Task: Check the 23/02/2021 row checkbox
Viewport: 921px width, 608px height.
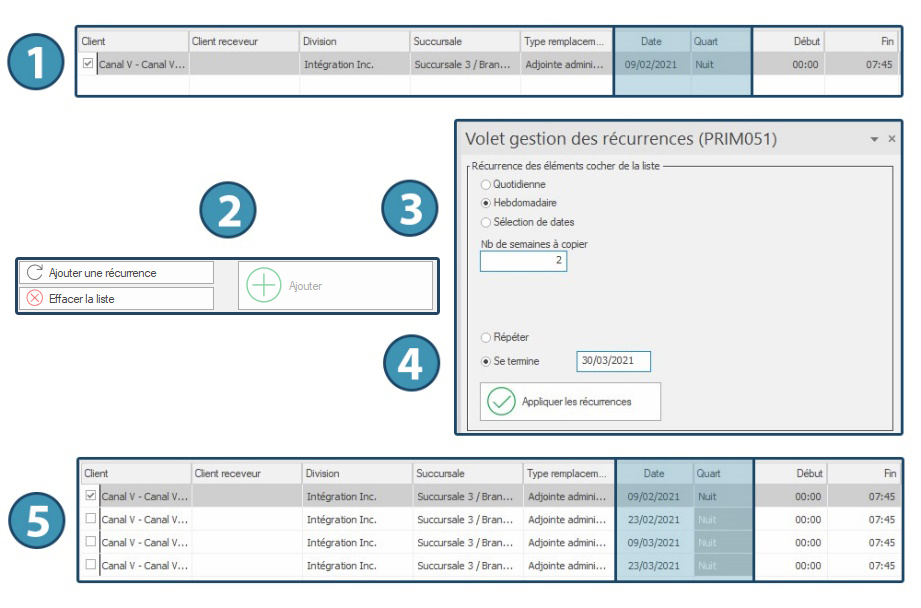Action: click(91, 519)
